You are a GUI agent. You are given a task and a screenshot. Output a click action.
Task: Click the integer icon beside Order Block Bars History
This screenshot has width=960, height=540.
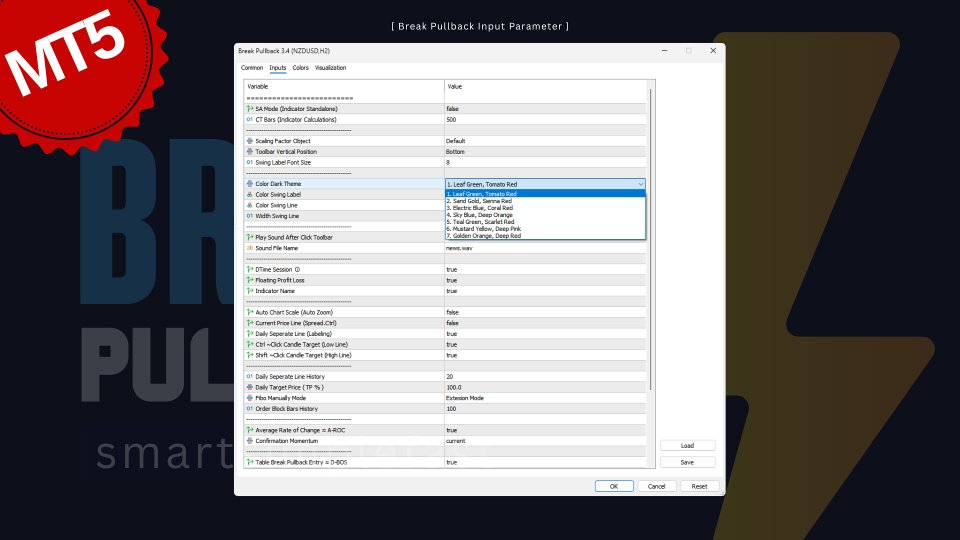(x=250, y=408)
